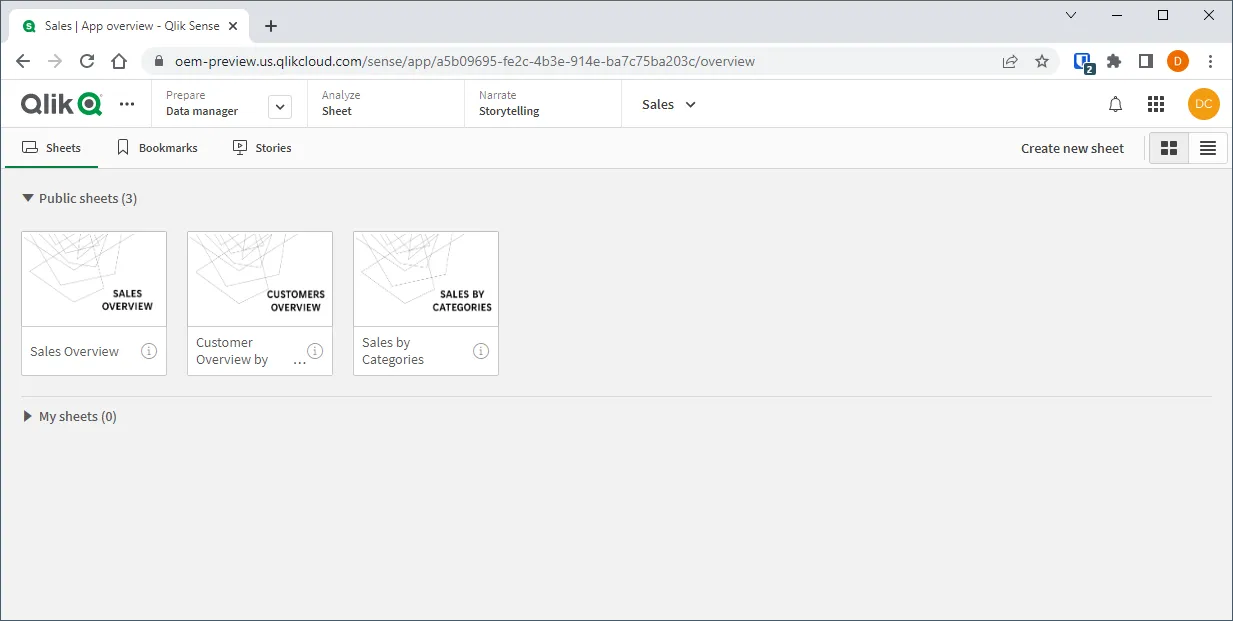
Task: Open the Qlik cloud services launcher grid icon
Action: coord(1156,104)
